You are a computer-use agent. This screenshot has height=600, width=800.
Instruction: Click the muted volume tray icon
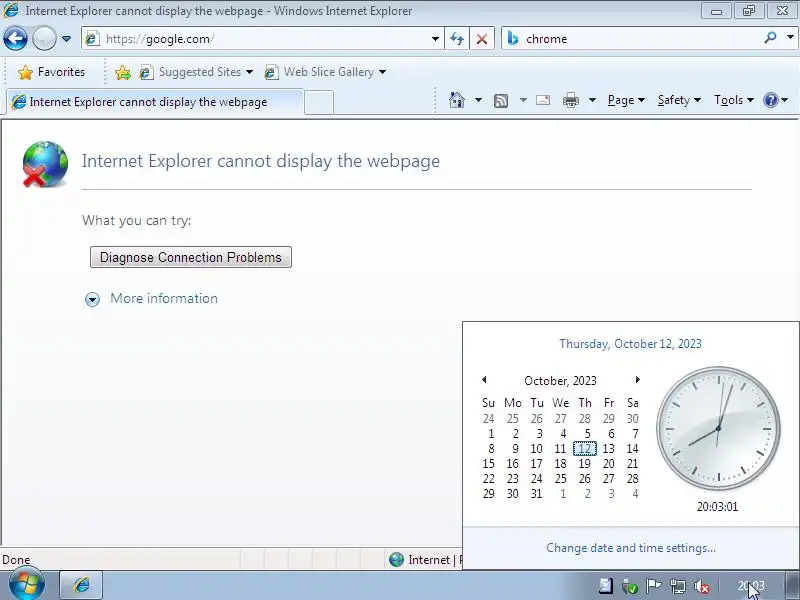pyautogui.click(x=702, y=587)
